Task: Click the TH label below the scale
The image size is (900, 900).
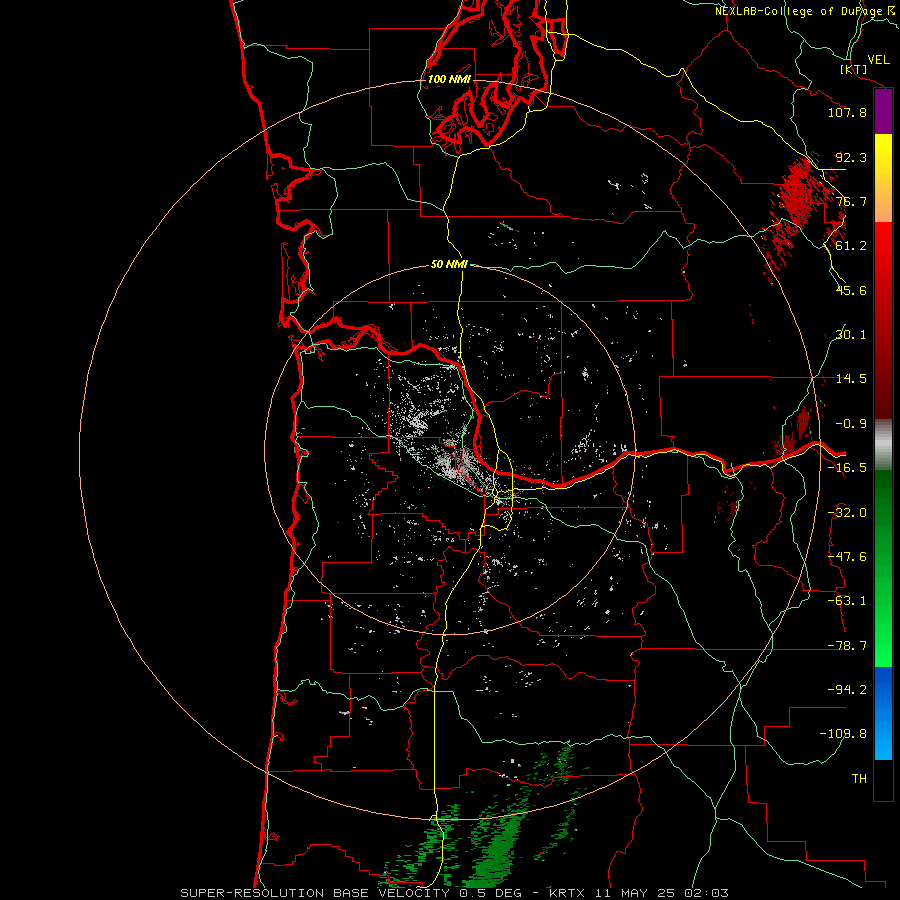Action: pyautogui.click(x=859, y=779)
